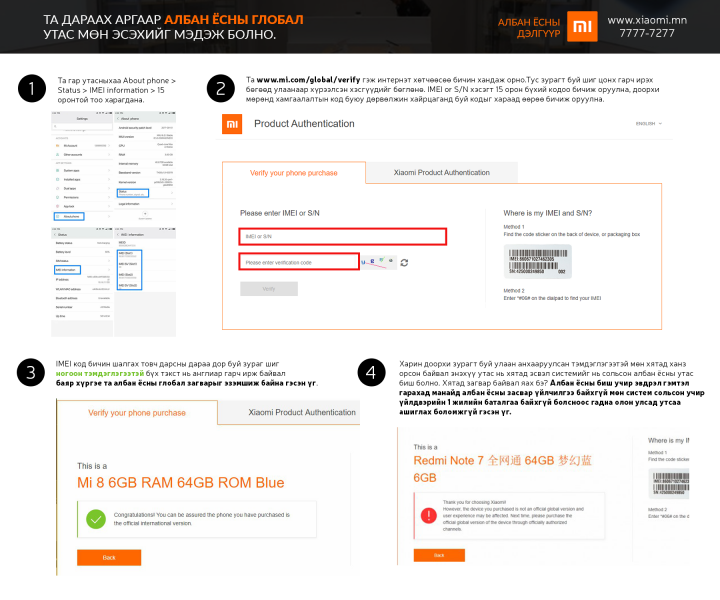This screenshot has height=600, width=720.
Task: Click the Permissions shield icon in Settings
Action: pos(57,197)
